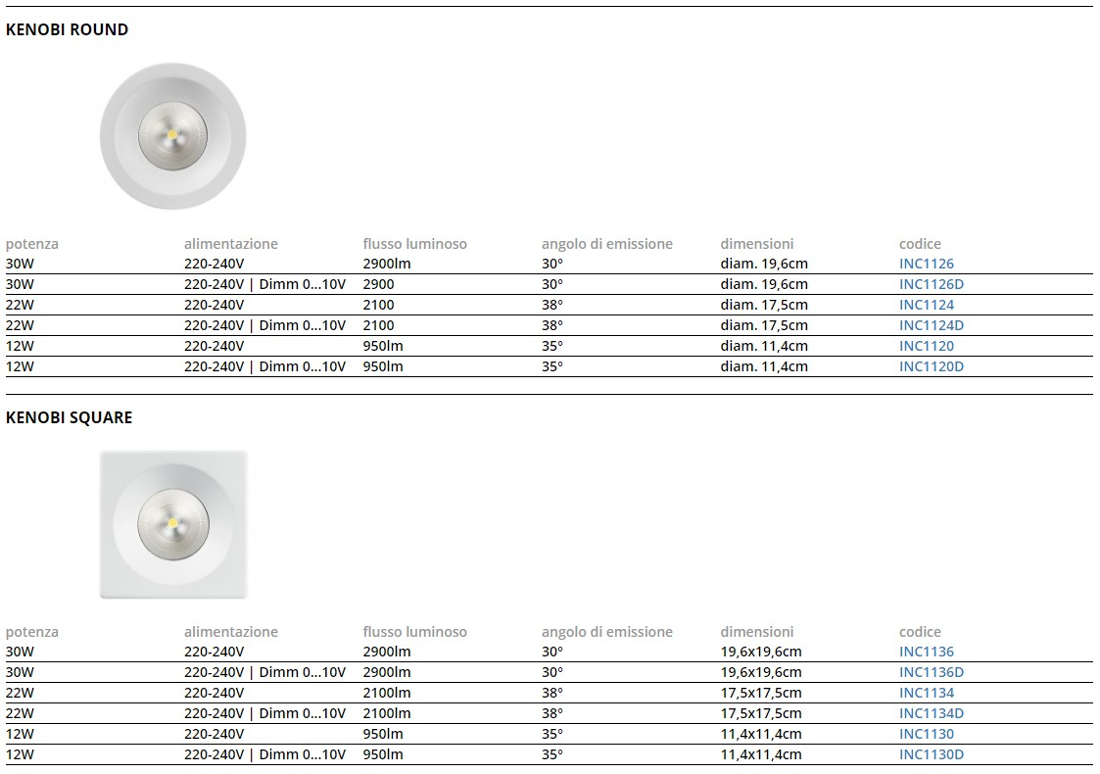
Task: Click the second table's dimensioni column header
Action: [x=756, y=632]
